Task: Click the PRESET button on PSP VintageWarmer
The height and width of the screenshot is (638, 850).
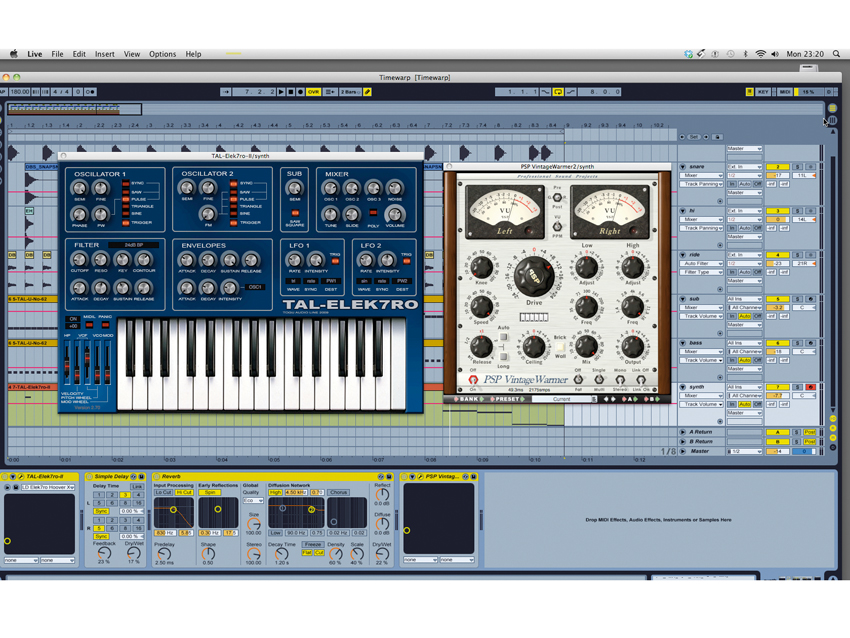Action: (x=507, y=399)
